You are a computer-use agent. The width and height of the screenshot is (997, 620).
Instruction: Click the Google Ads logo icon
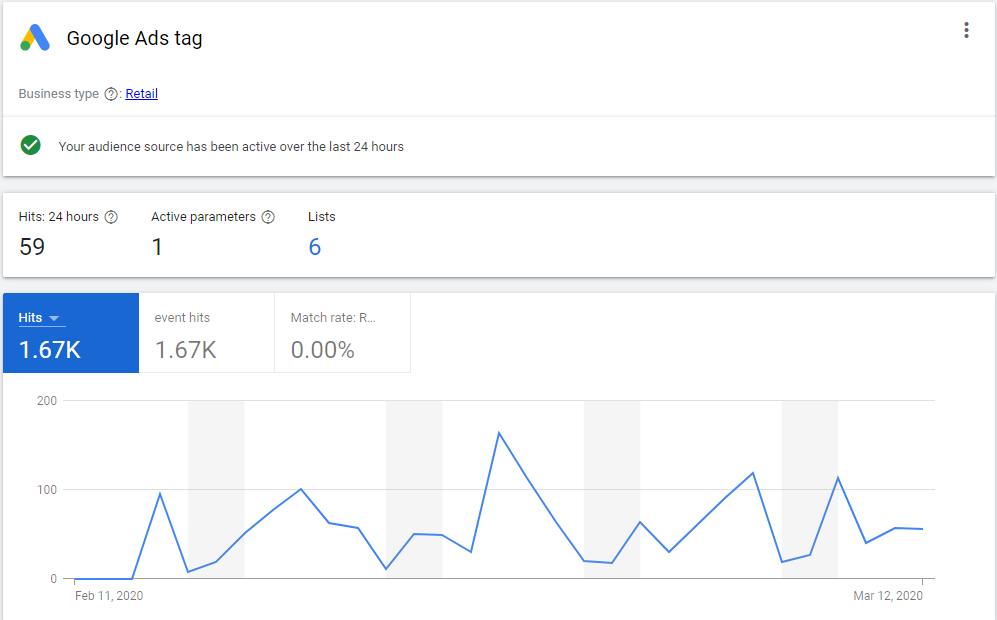(x=35, y=38)
